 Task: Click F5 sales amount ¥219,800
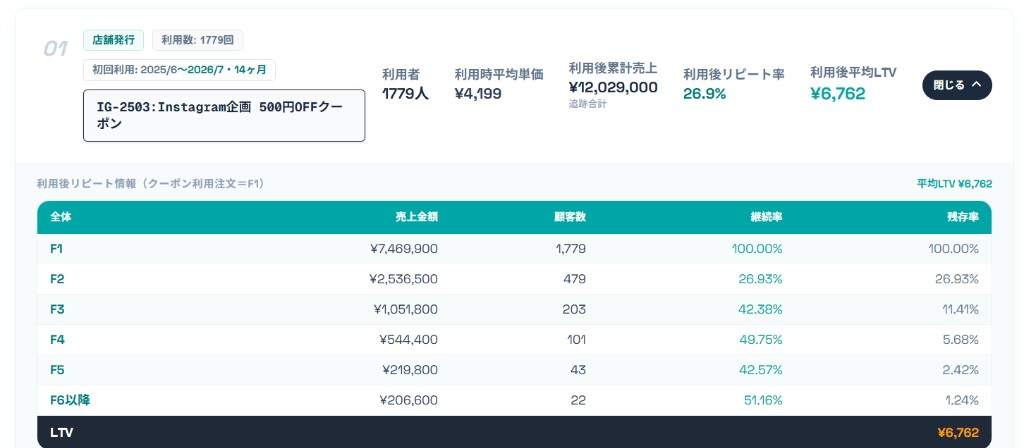coord(409,370)
